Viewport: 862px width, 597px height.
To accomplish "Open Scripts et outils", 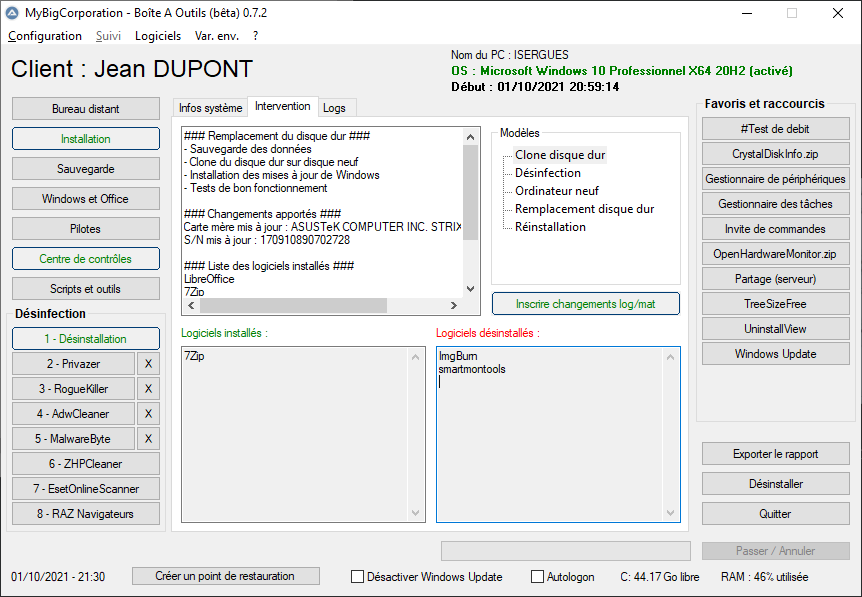I will click(86, 289).
